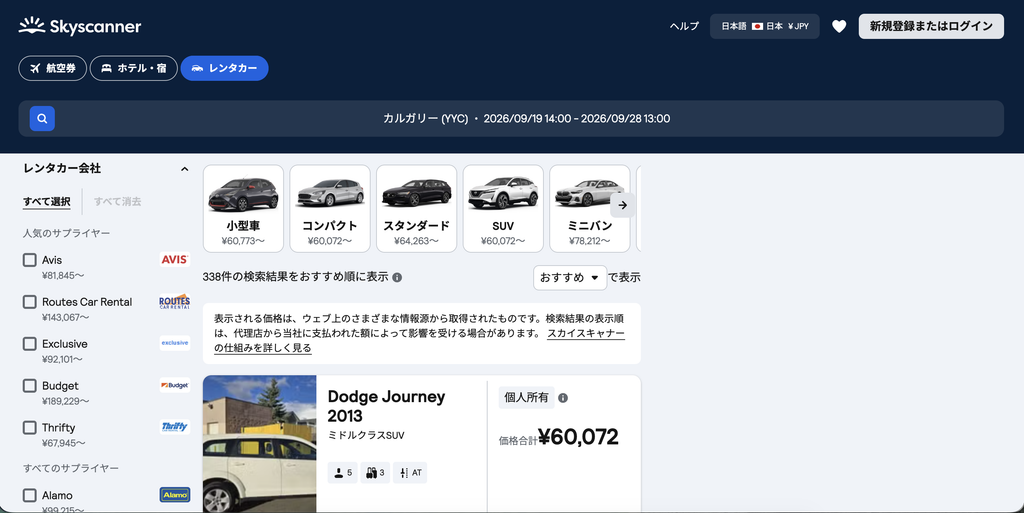This screenshot has height=513, width=1024.
Task: Click the 個人所有 badge
Action: [x=526, y=397]
